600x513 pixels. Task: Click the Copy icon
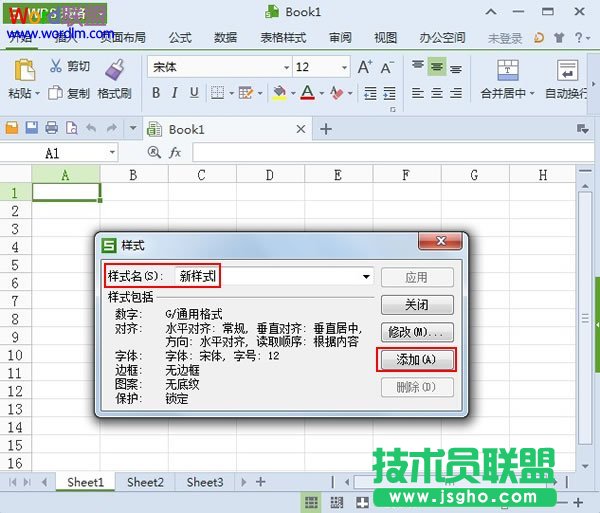click(55, 93)
